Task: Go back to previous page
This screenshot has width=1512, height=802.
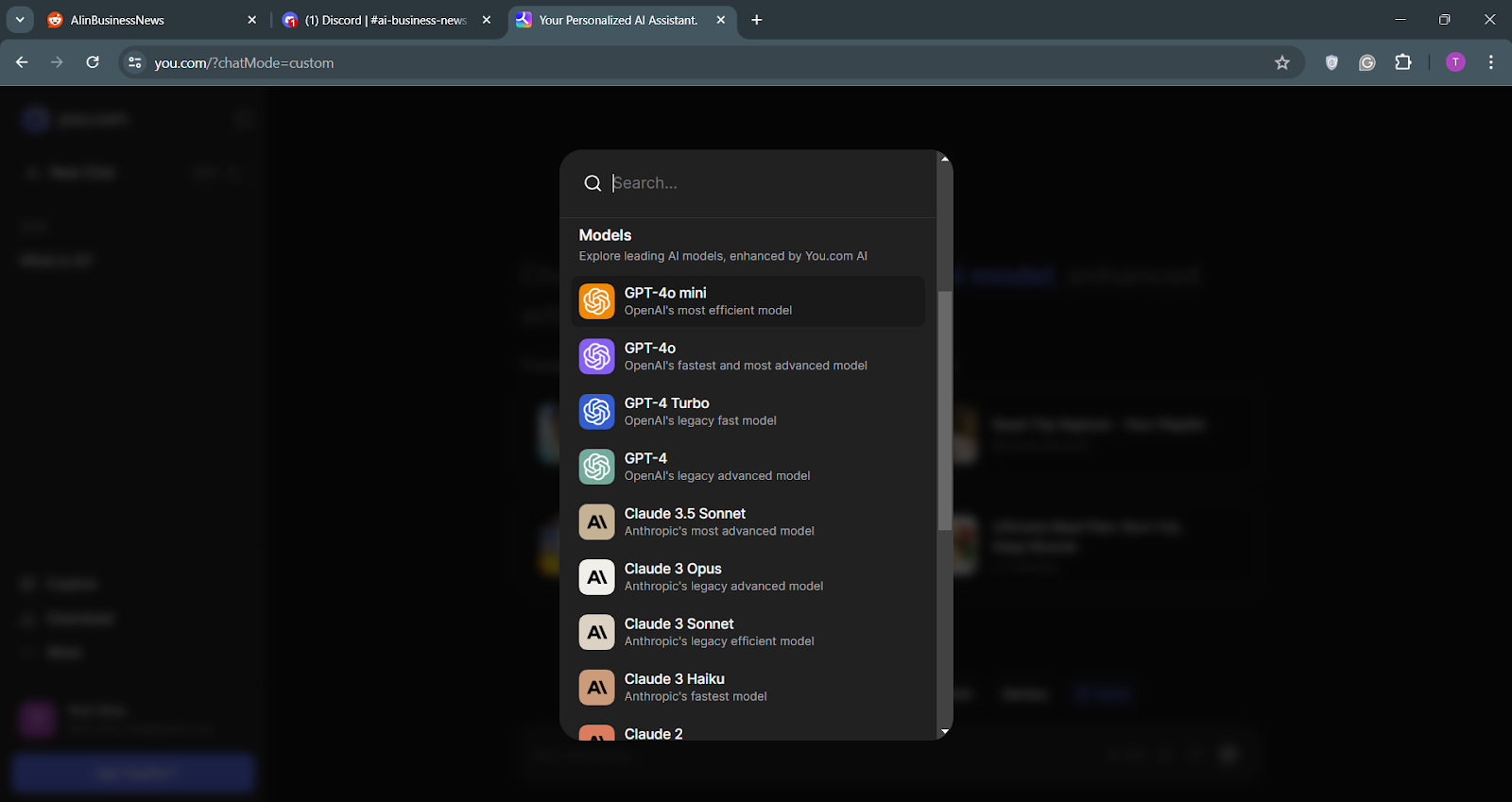Action: coord(22,62)
